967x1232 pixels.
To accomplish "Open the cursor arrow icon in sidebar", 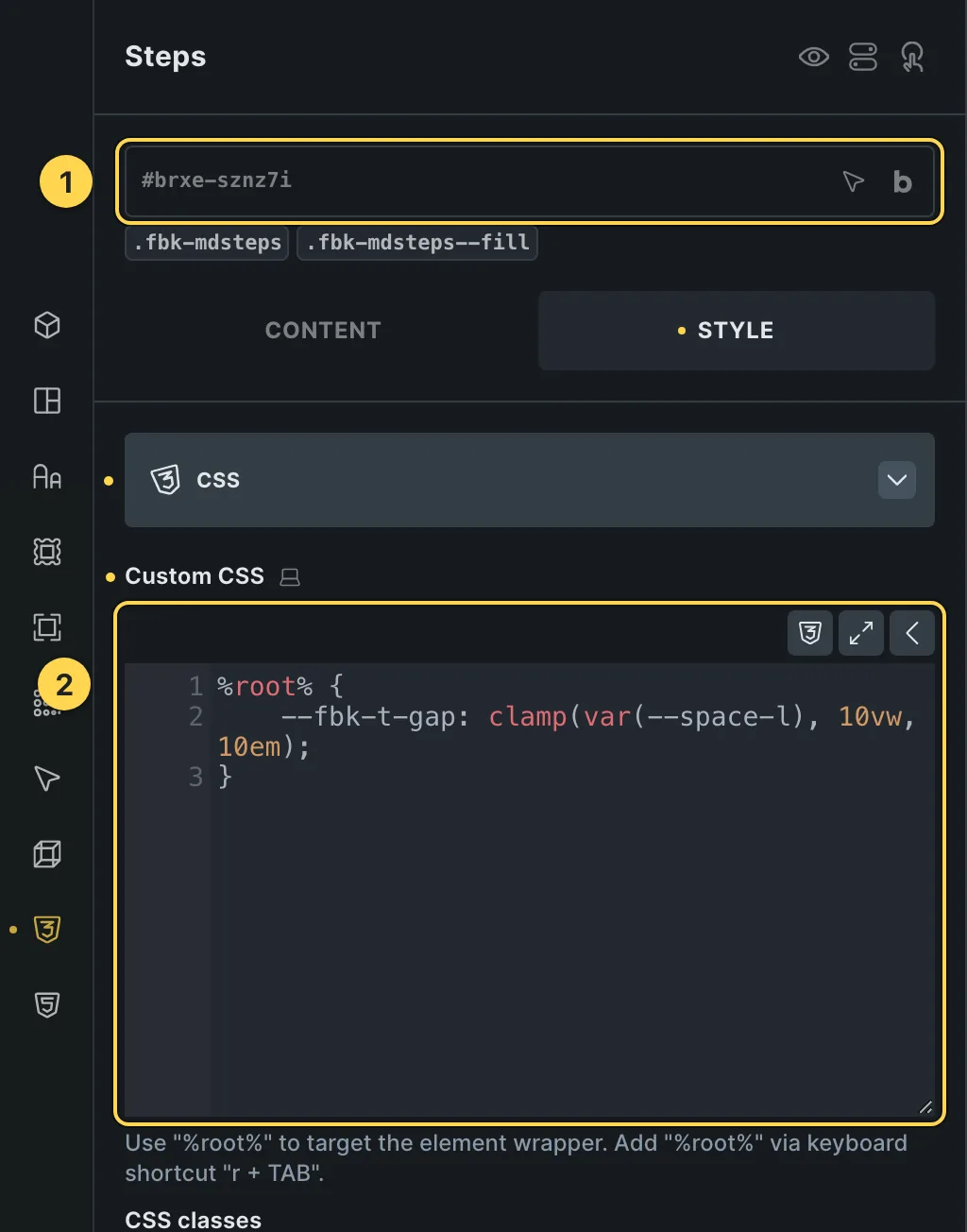I will coord(47,779).
